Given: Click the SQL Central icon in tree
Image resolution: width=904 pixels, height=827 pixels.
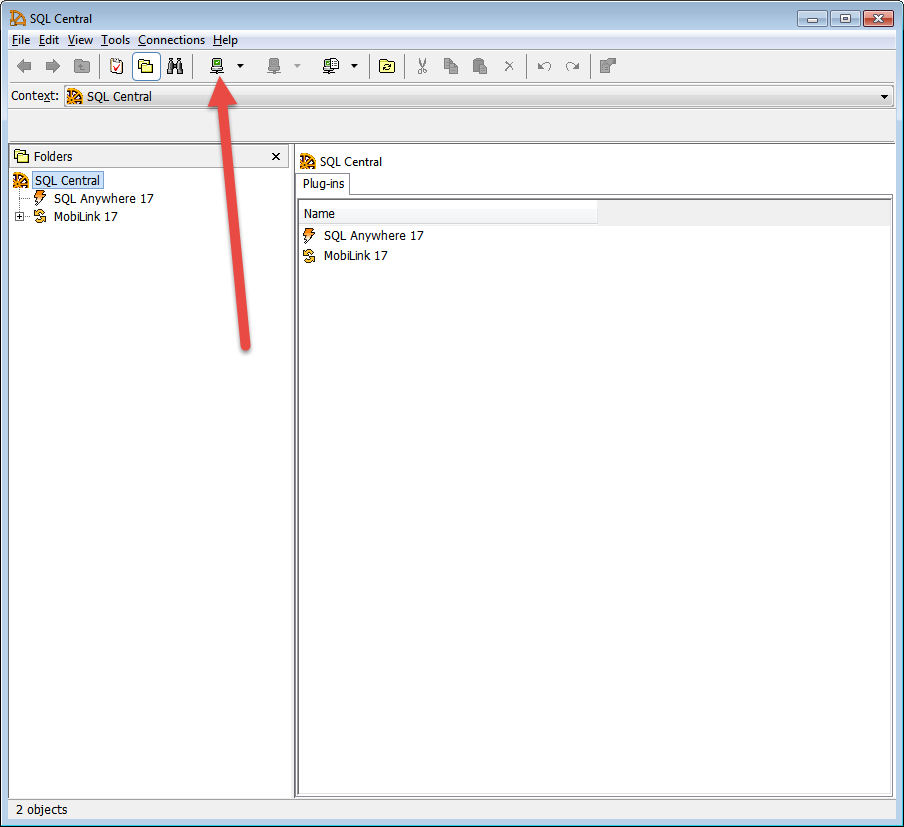Looking at the screenshot, I should point(21,181).
